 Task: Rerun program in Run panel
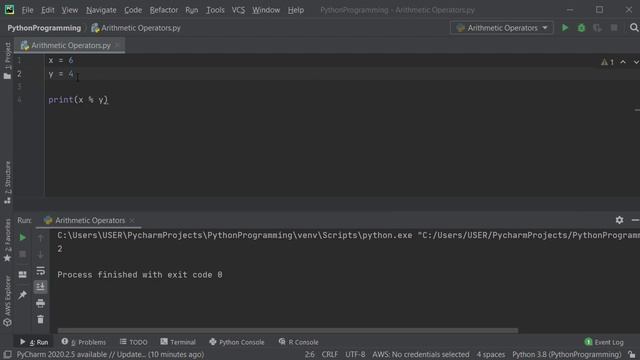coord(23,238)
